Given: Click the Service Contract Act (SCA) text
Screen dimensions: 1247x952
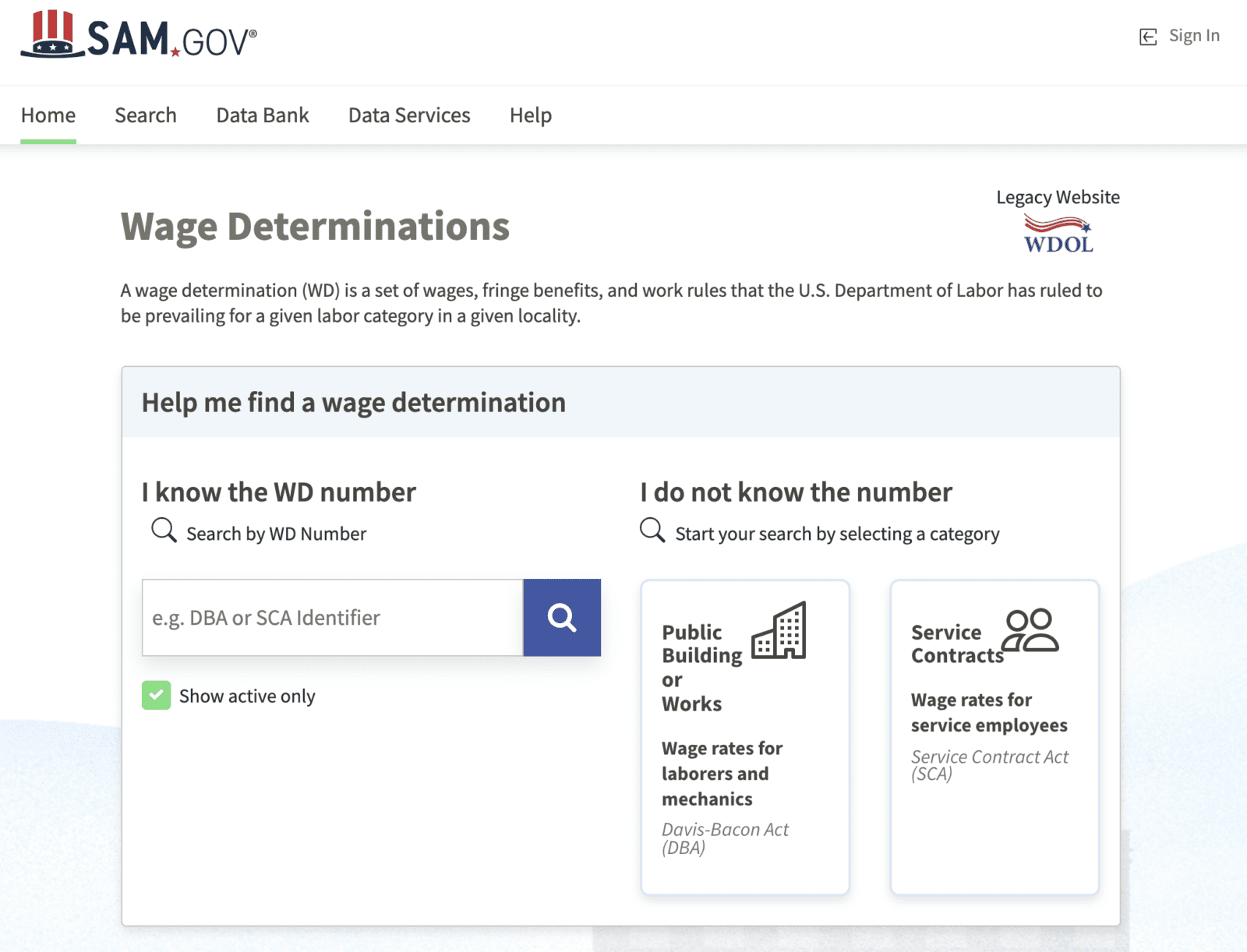Looking at the screenshot, I should [x=990, y=765].
